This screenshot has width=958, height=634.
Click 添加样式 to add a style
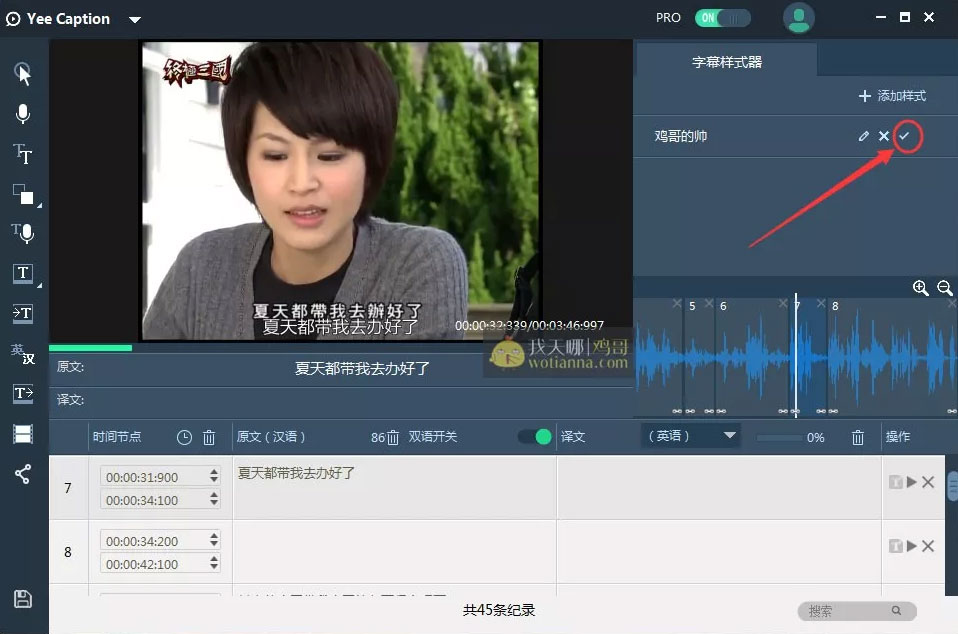coord(893,96)
